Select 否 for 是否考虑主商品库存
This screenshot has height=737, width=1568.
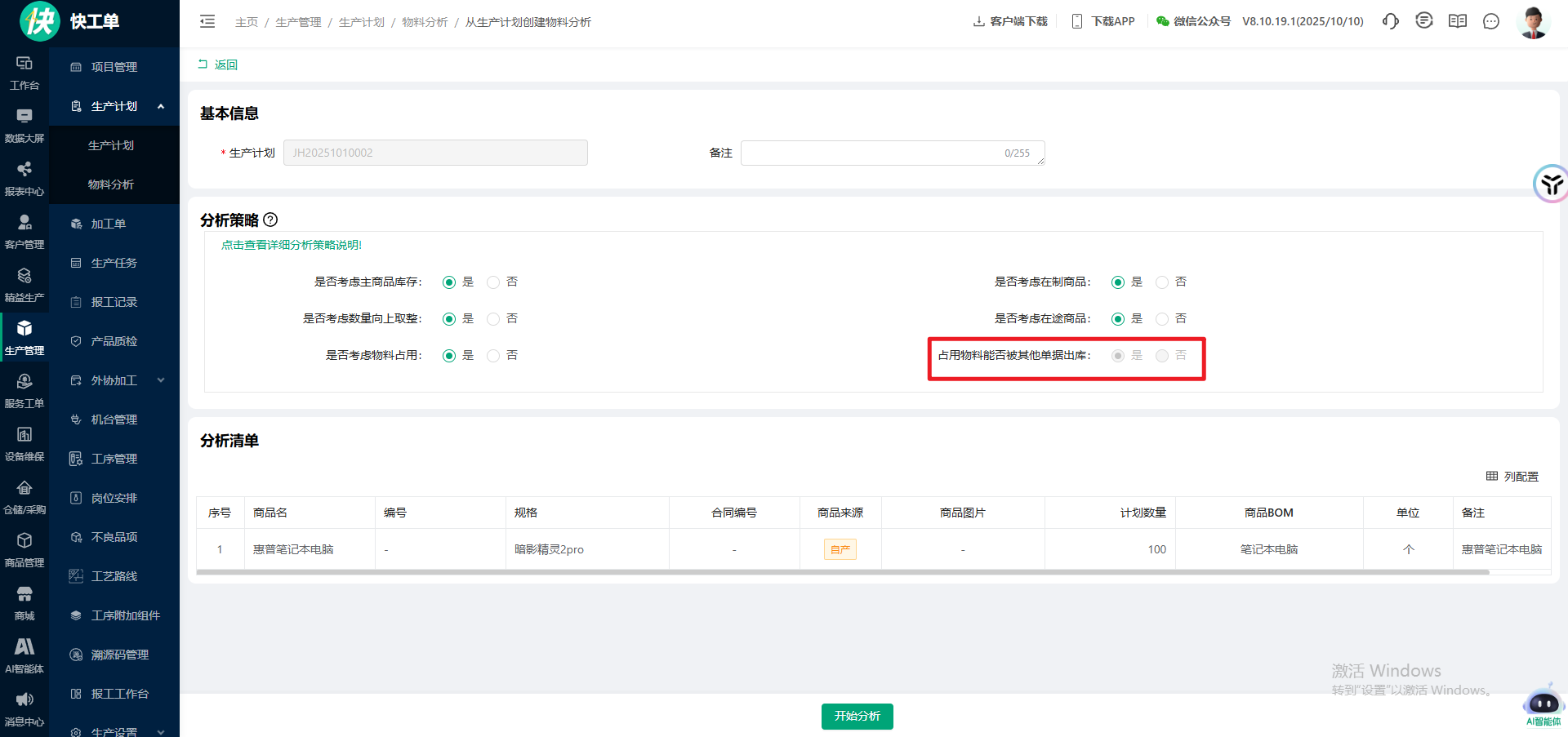(493, 282)
